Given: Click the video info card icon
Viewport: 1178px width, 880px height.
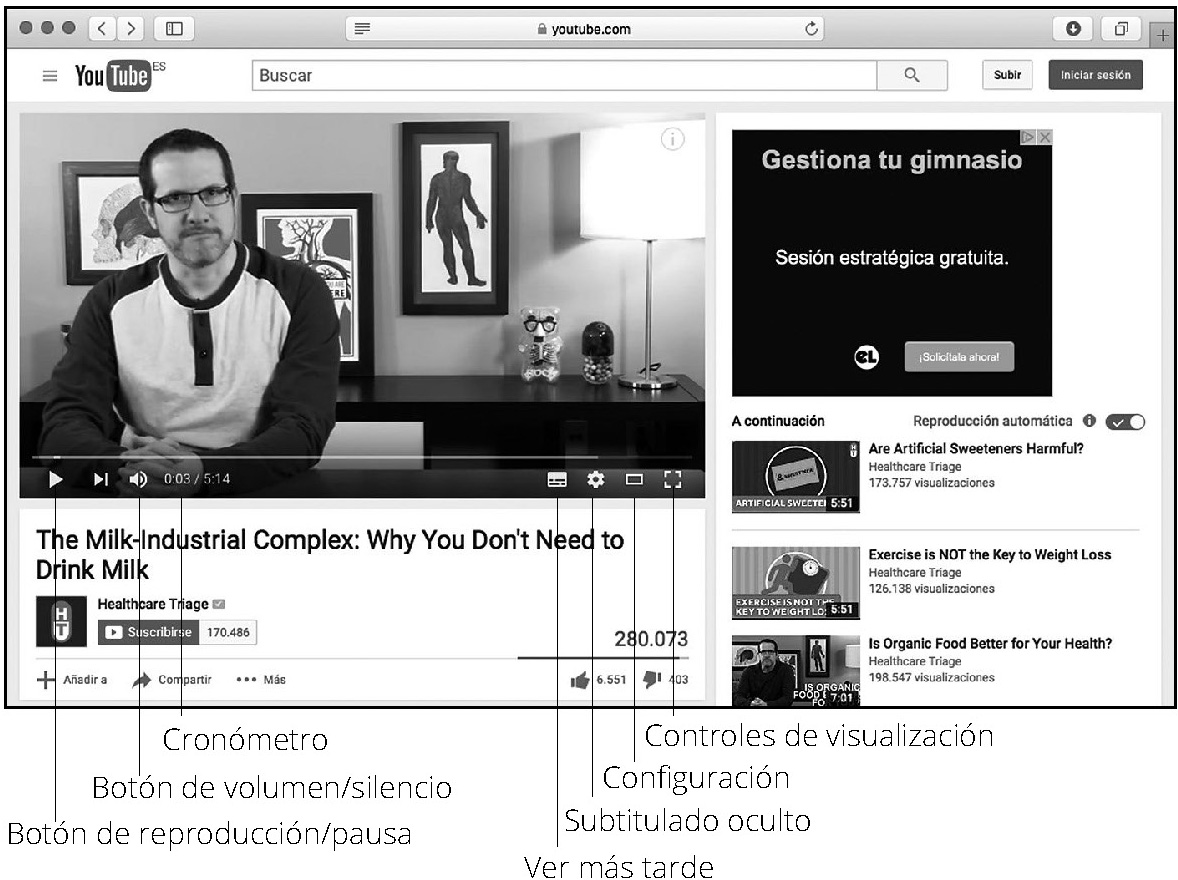Looking at the screenshot, I should click(673, 140).
